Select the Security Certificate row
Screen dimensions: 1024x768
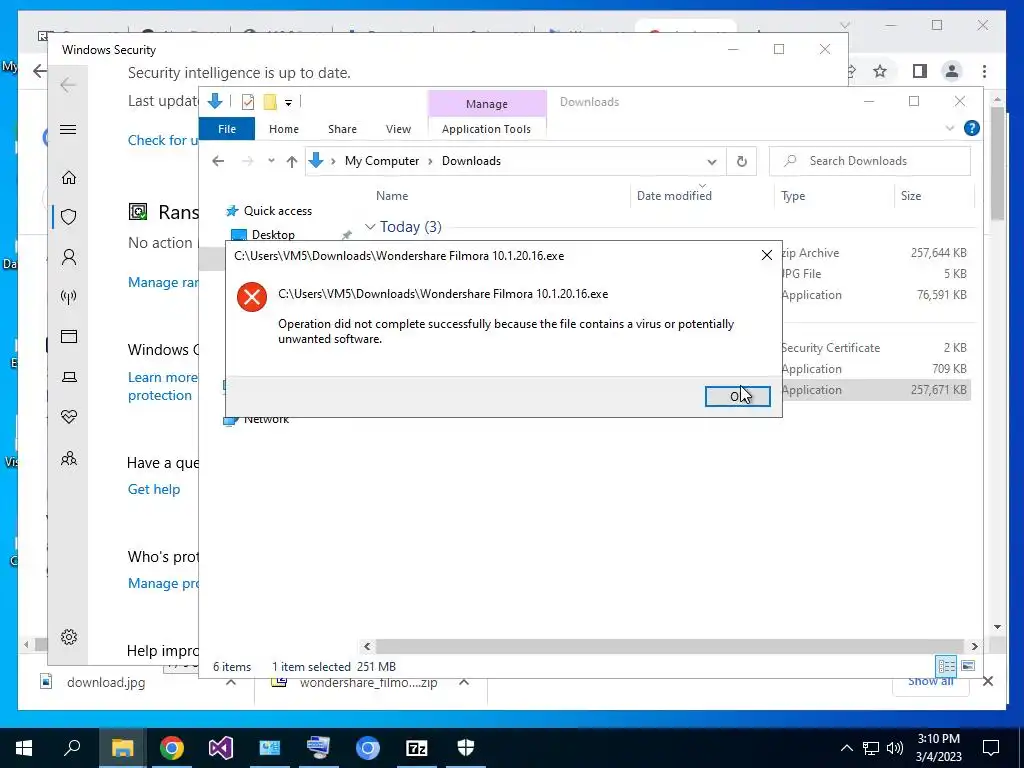[x=875, y=348]
